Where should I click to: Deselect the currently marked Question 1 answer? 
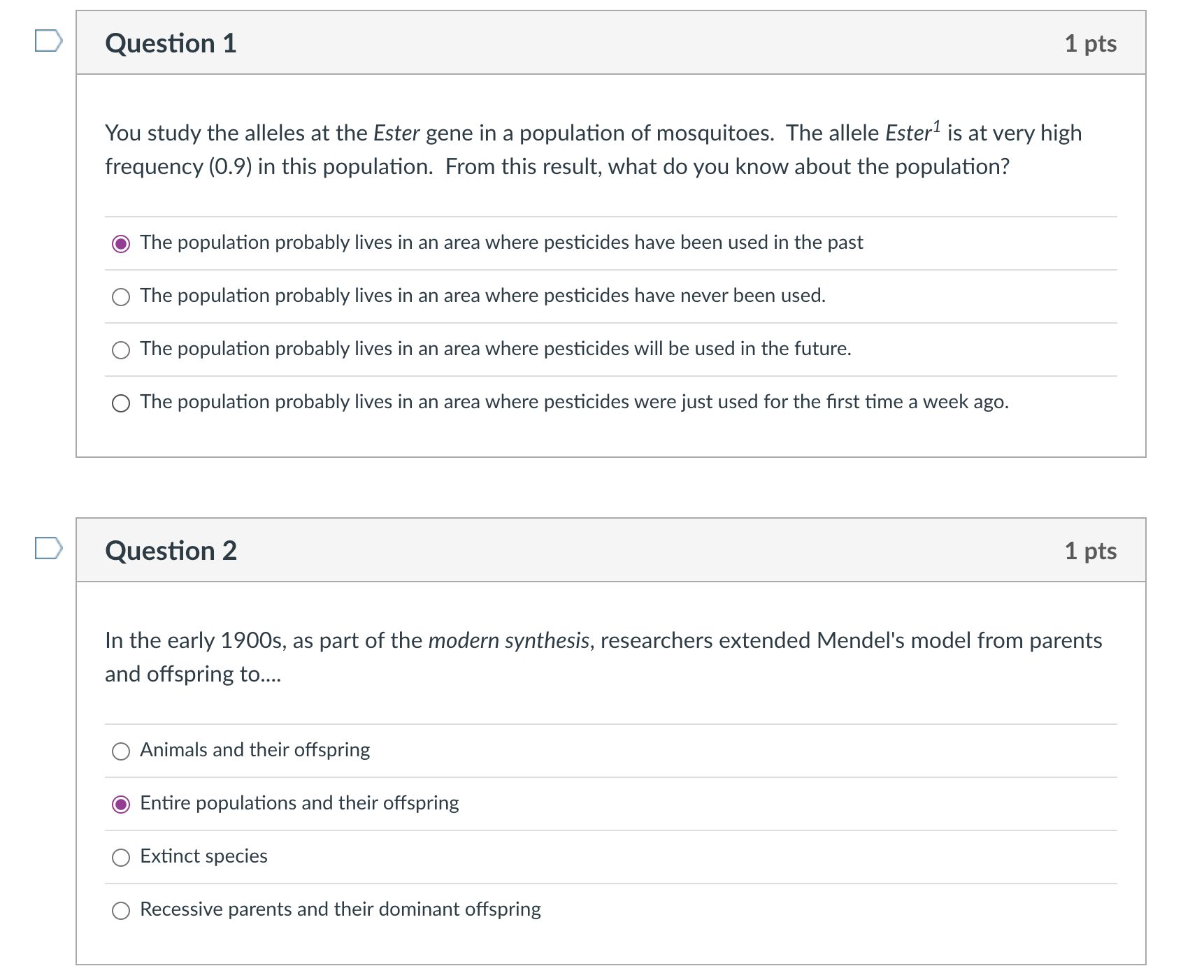[121, 243]
